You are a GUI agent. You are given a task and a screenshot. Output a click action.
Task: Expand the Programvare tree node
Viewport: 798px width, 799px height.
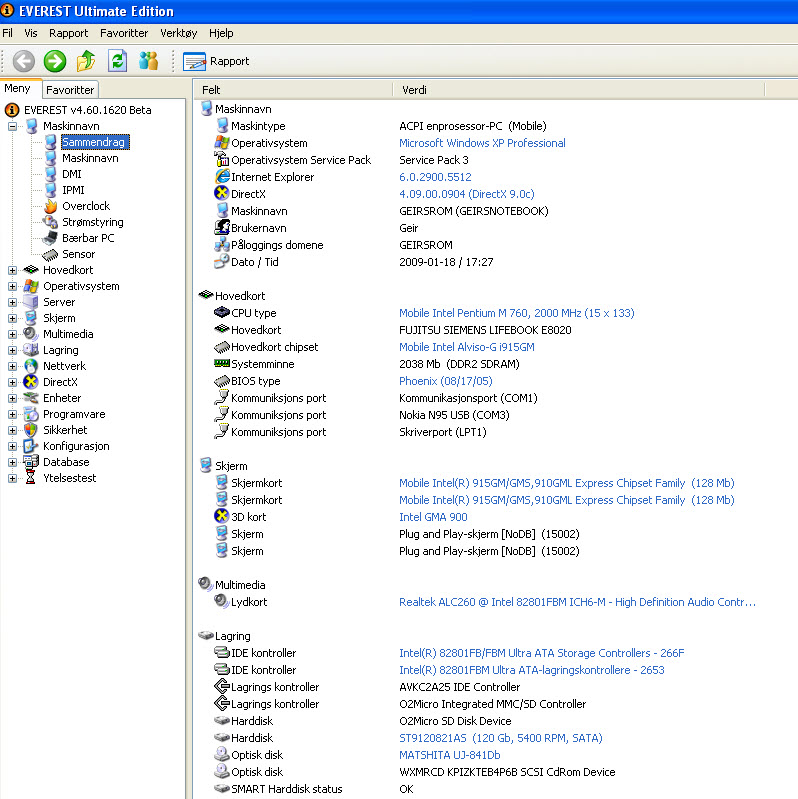point(13,415)
